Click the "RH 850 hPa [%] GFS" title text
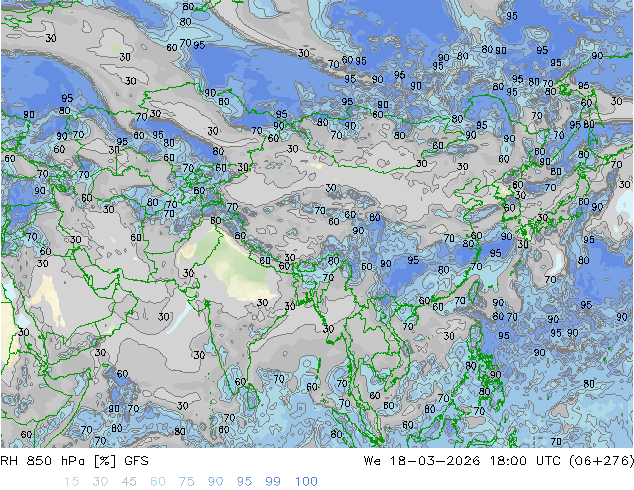 [x=74, y=461]
